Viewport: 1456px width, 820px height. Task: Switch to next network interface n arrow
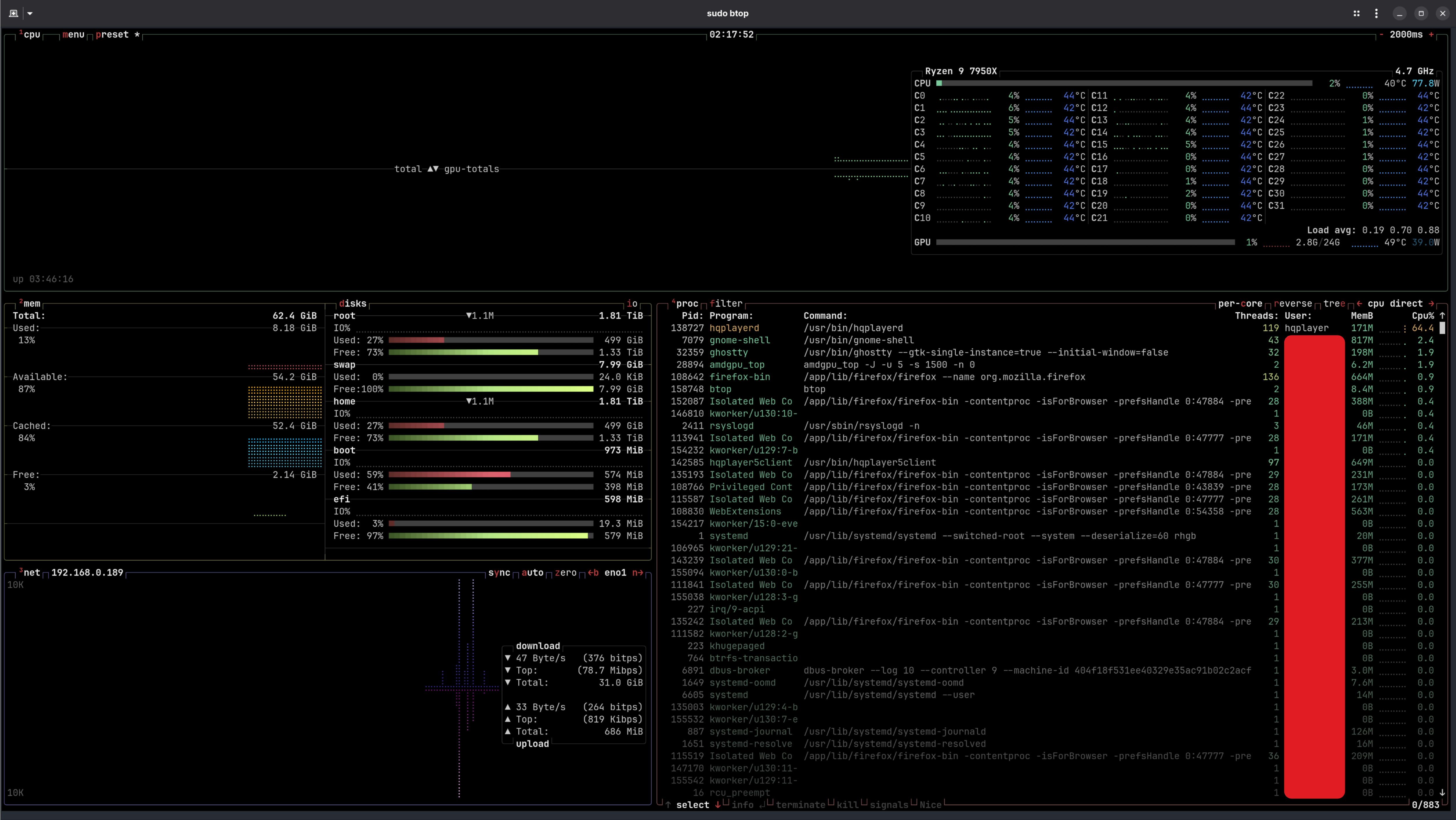[x=637, y=572]
